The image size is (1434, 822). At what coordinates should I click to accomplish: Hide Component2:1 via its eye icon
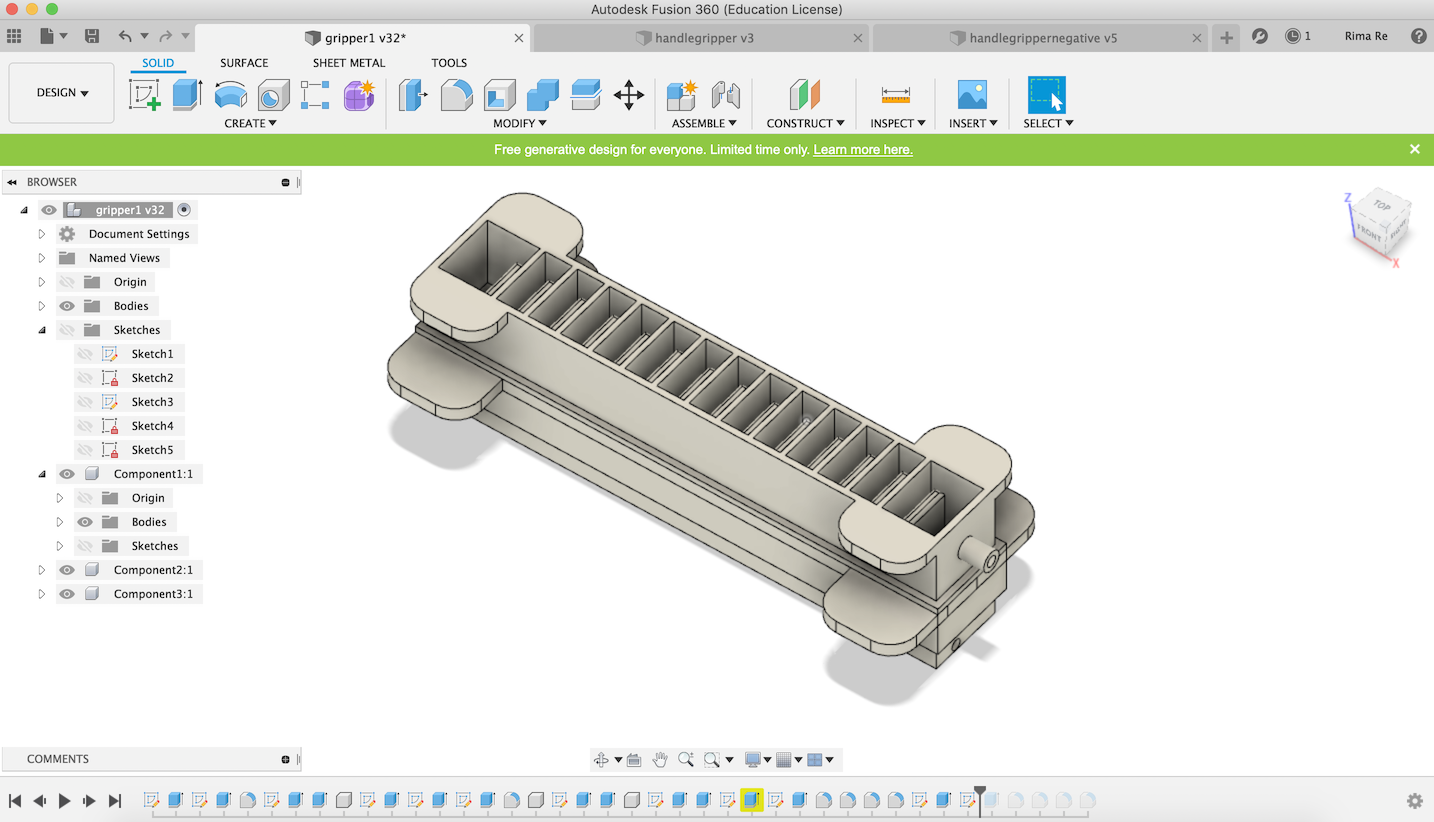67,570
